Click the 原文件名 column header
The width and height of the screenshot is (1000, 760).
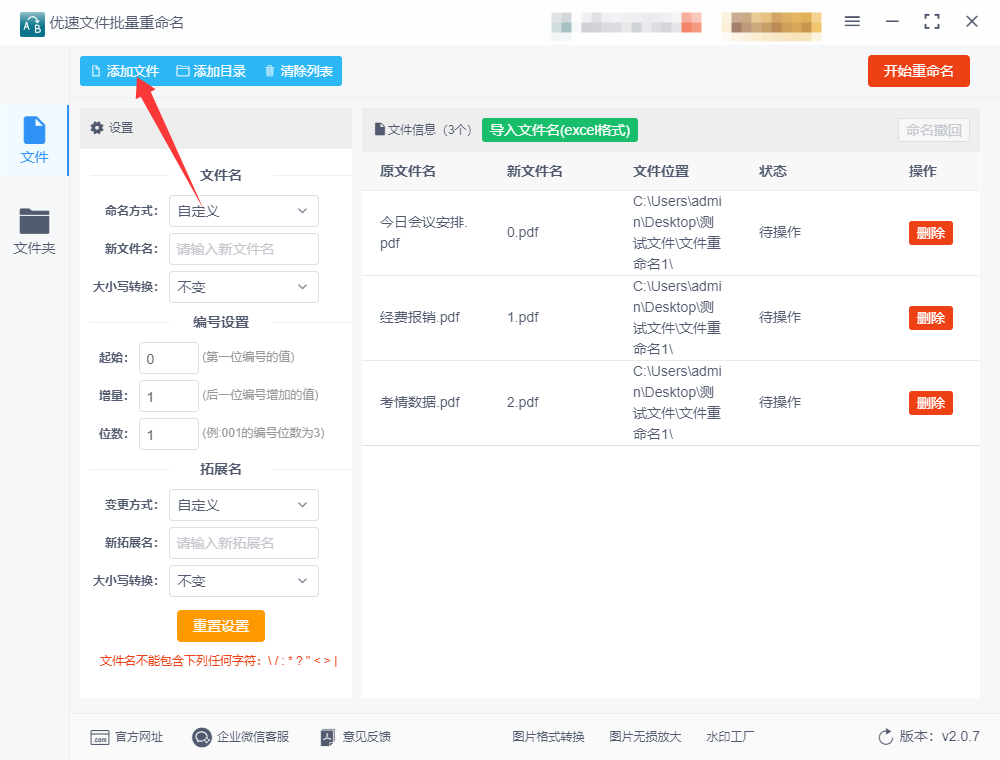tap(408, 171)
